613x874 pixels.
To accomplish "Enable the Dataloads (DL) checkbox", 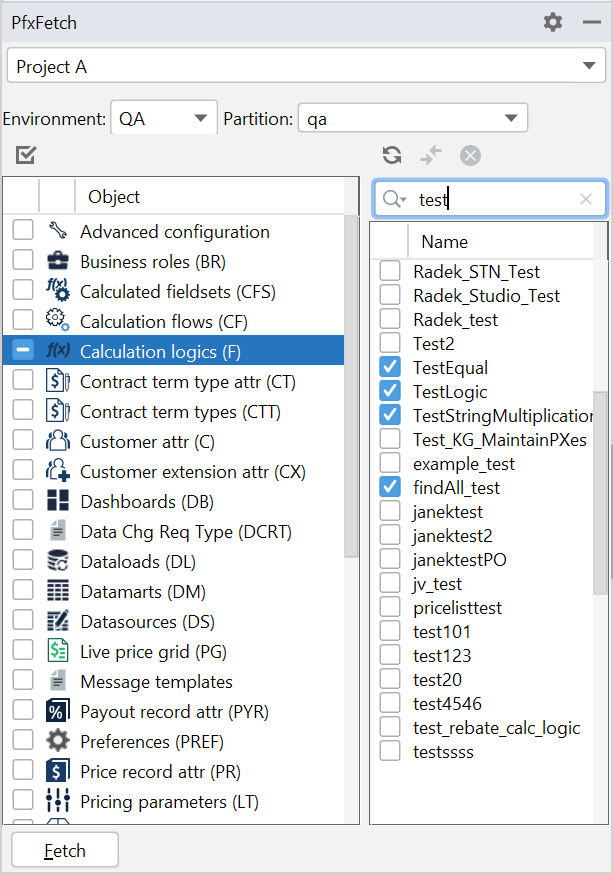I will [x=22, y=562].
